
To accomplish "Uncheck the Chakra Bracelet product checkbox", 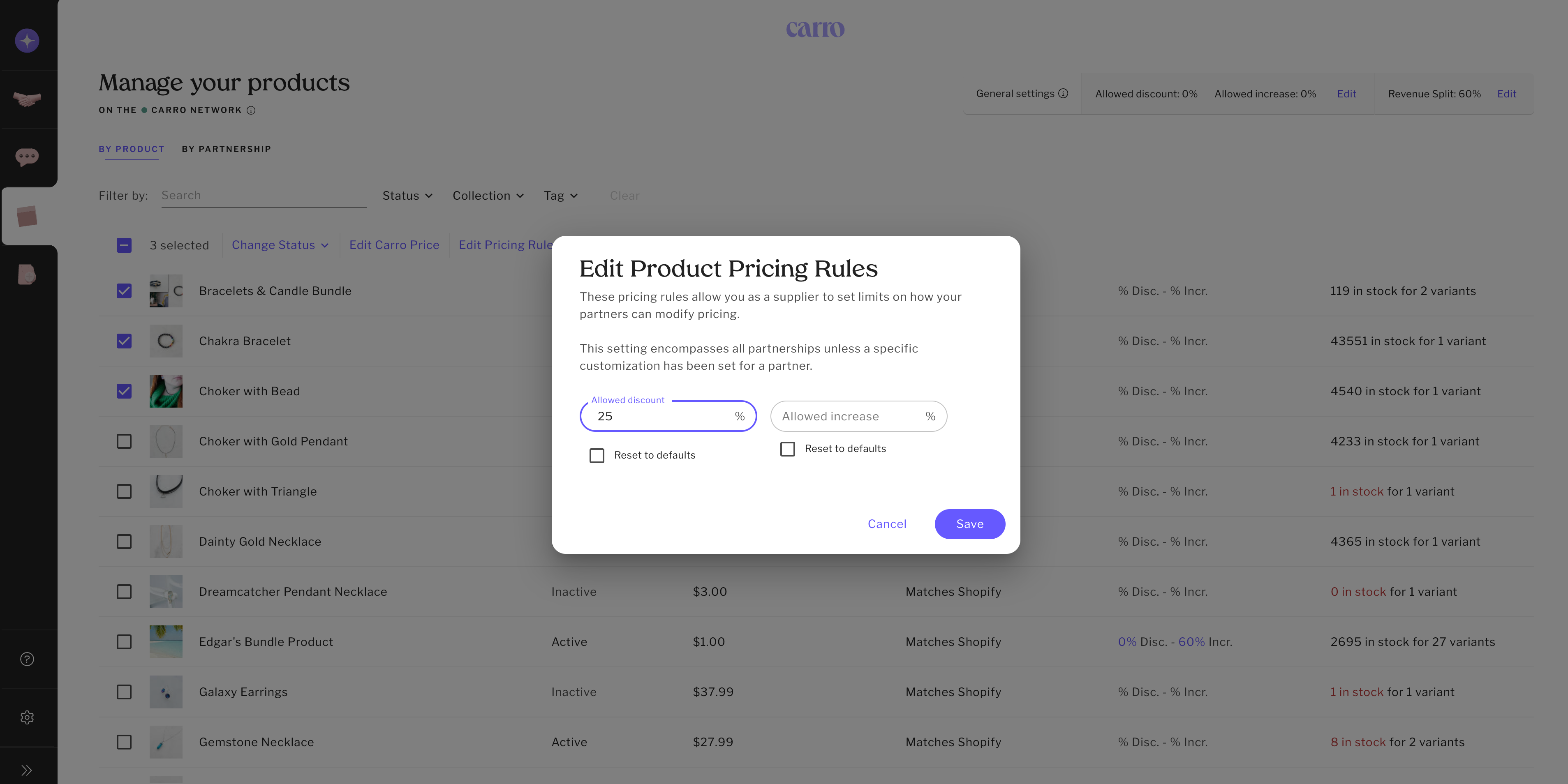I will click(124, 341).
